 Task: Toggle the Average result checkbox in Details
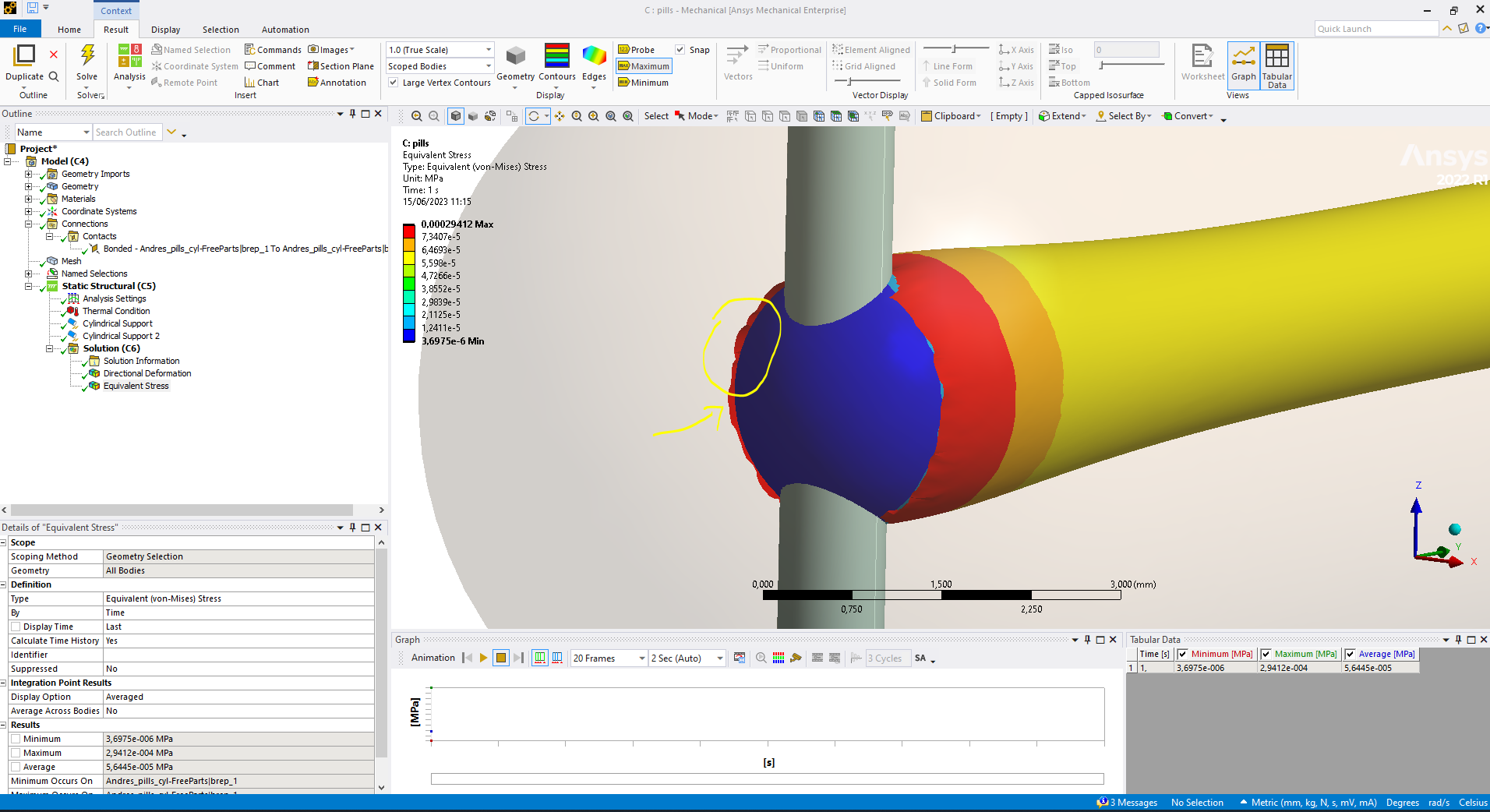point(16,767)
